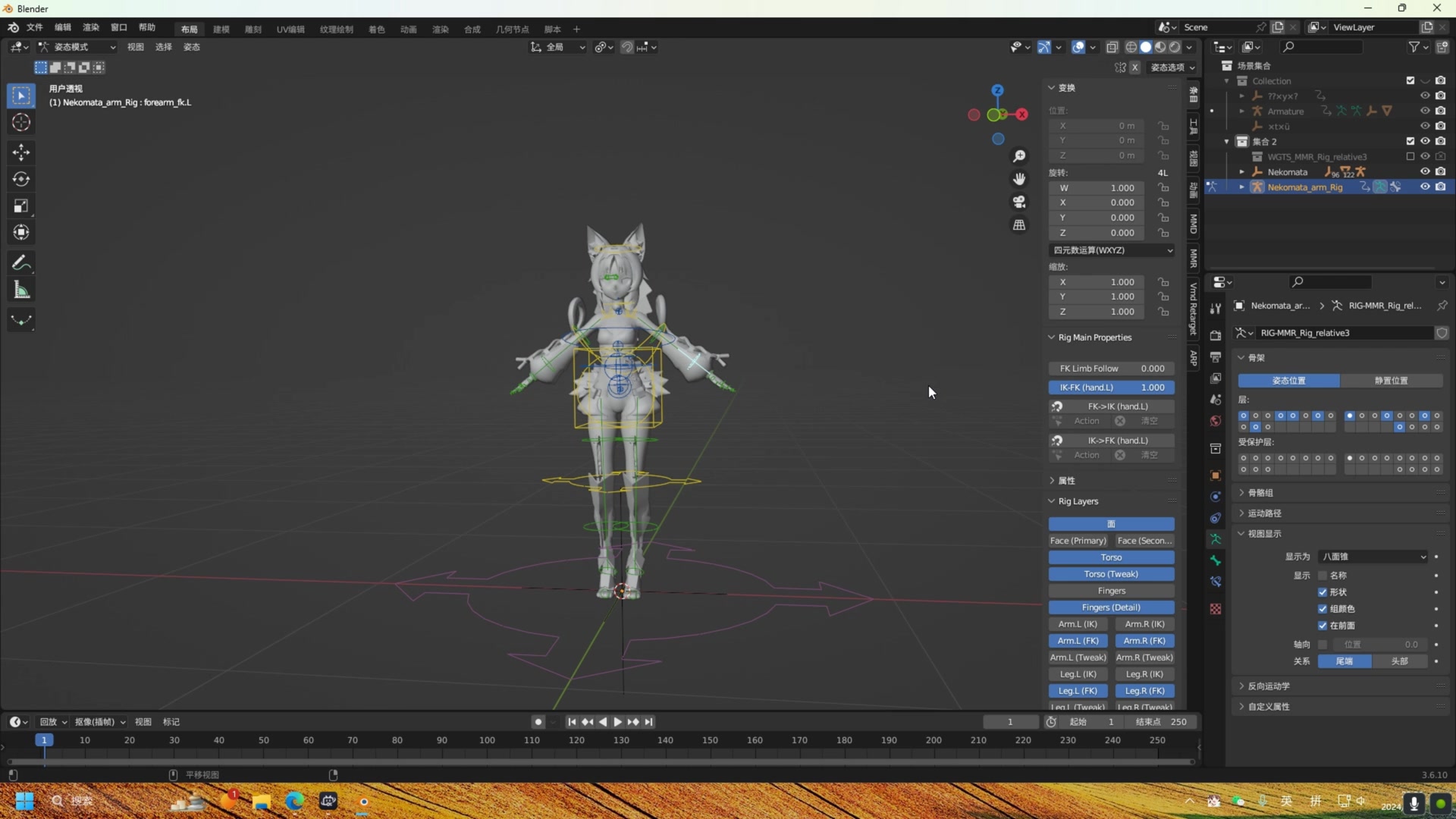1456x819 pixels.
Task: Toggle camera view in the viewport
Action: pyautogui.click(x=1019, y=202)
